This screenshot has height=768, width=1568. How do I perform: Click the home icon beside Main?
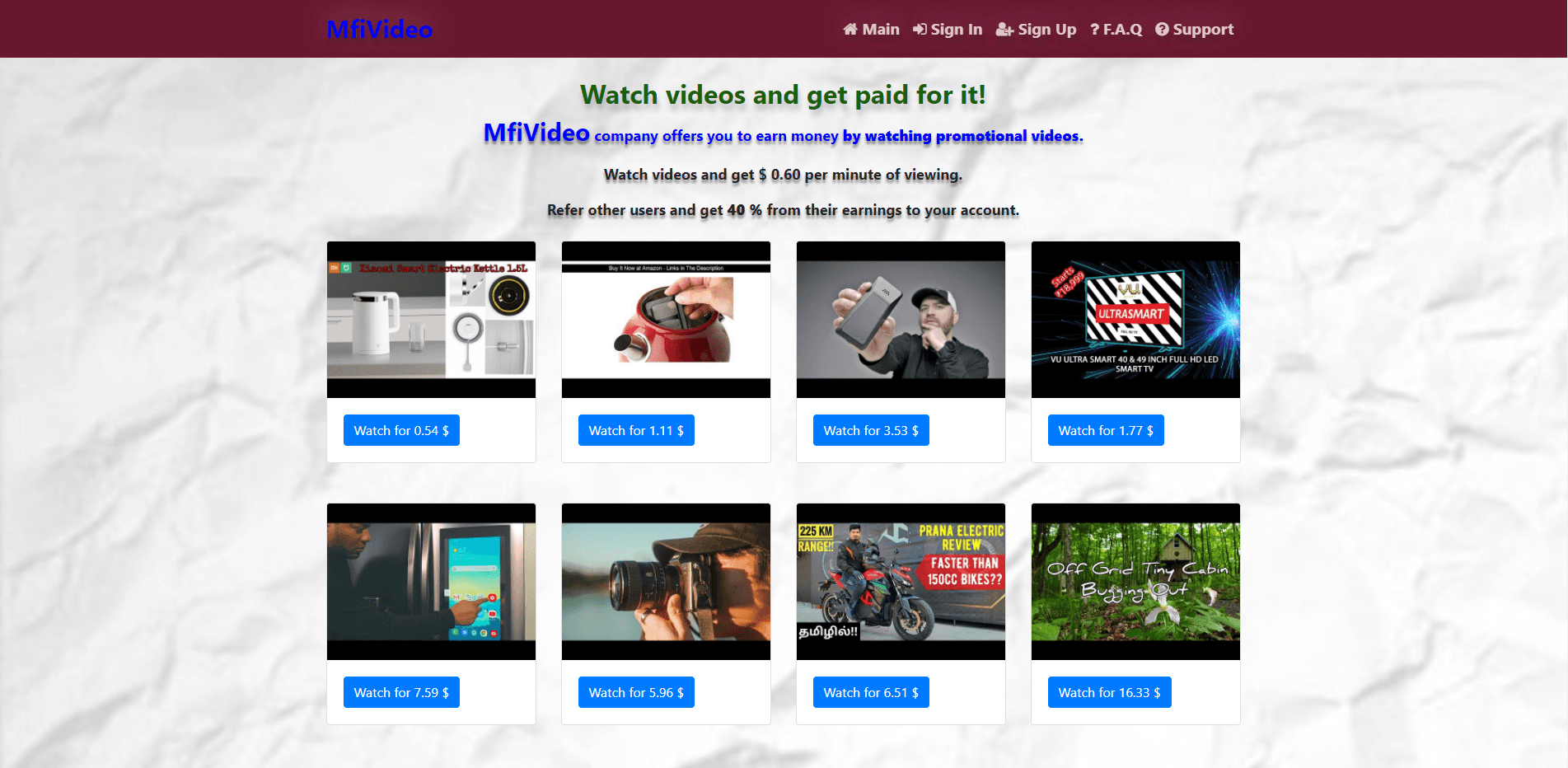[850, 30]
